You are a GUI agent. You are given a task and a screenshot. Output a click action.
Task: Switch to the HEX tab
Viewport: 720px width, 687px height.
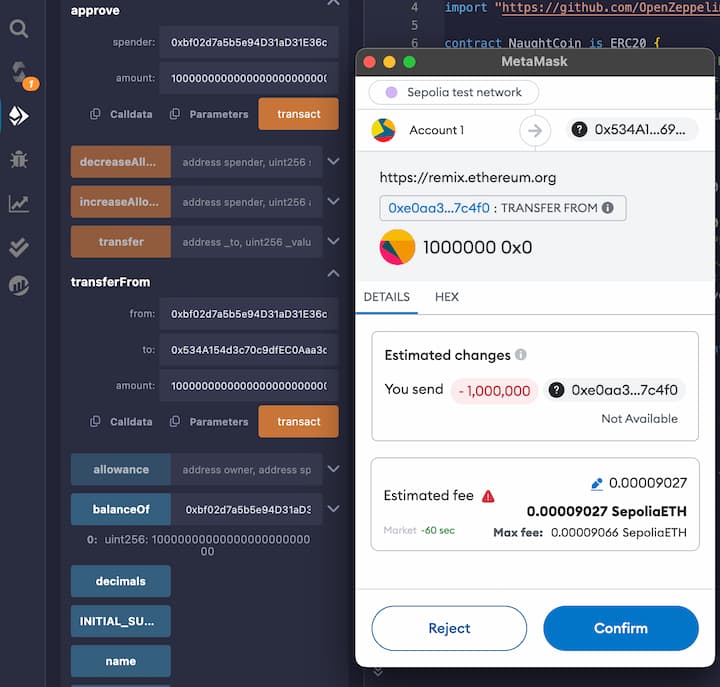[x=447, y=297]
